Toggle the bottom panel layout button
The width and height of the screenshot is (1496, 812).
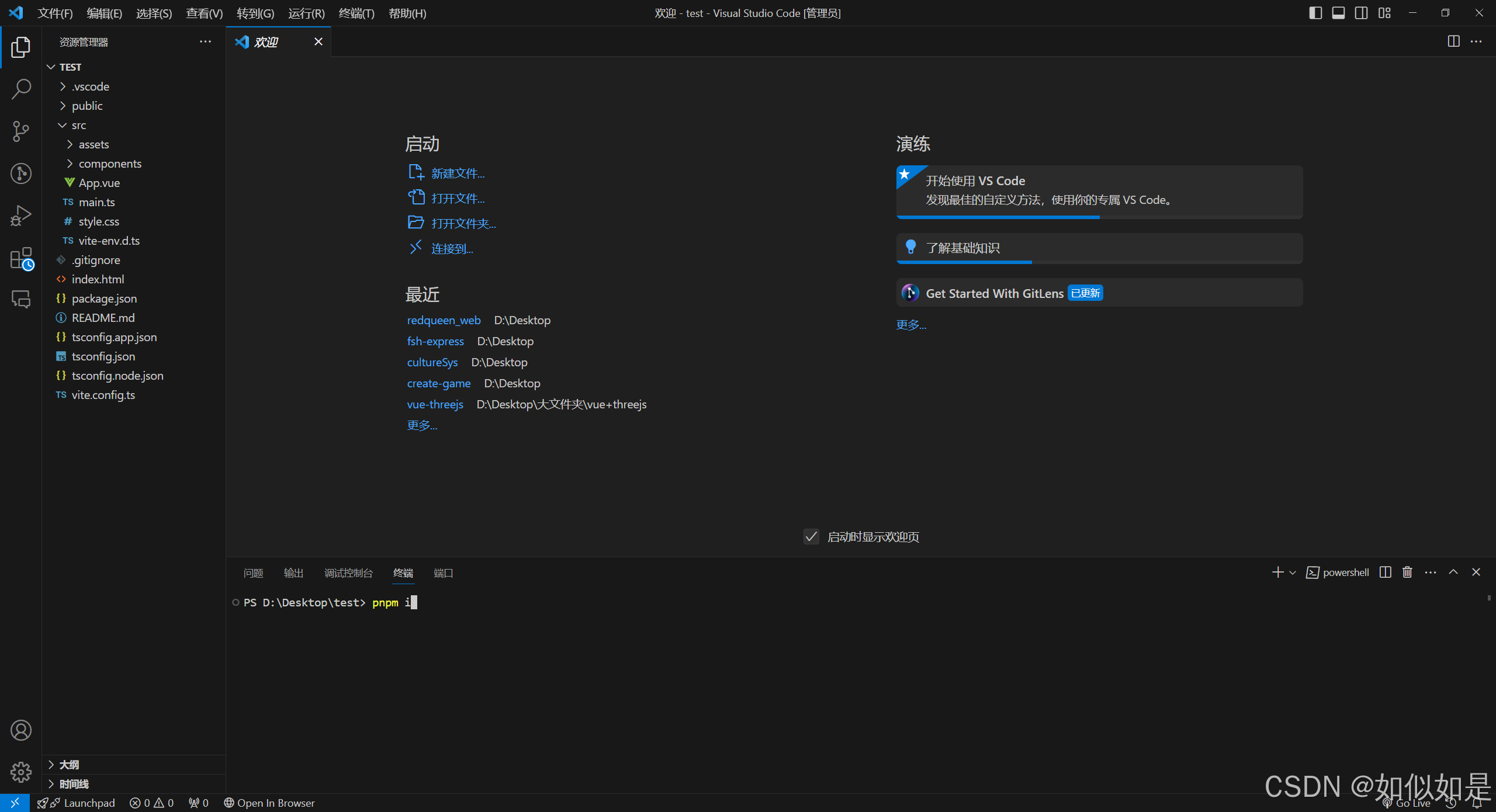[1338, 13]
